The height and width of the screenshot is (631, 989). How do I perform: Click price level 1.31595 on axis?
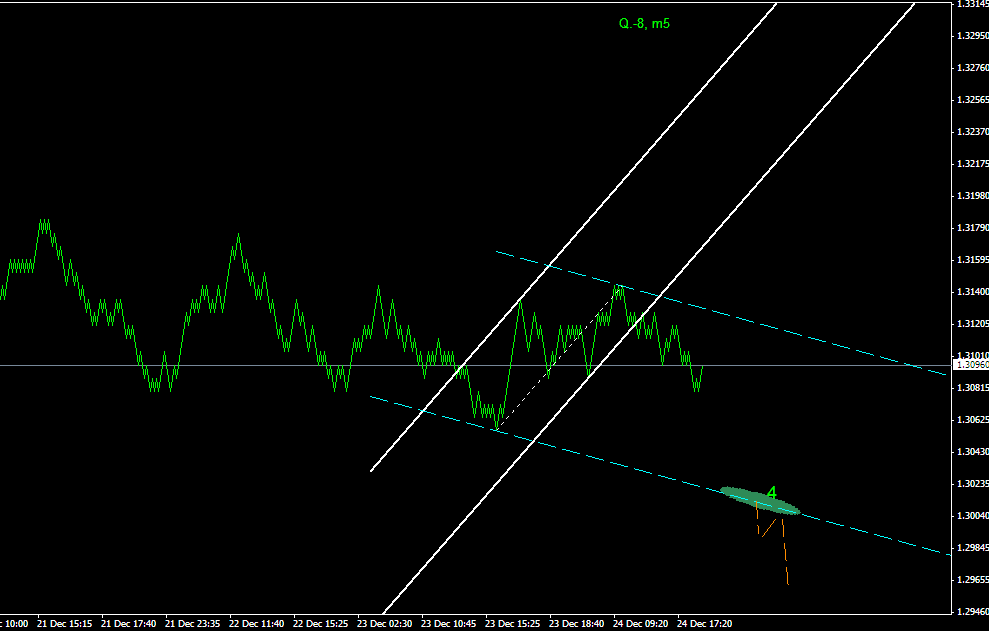coord(973,259)
